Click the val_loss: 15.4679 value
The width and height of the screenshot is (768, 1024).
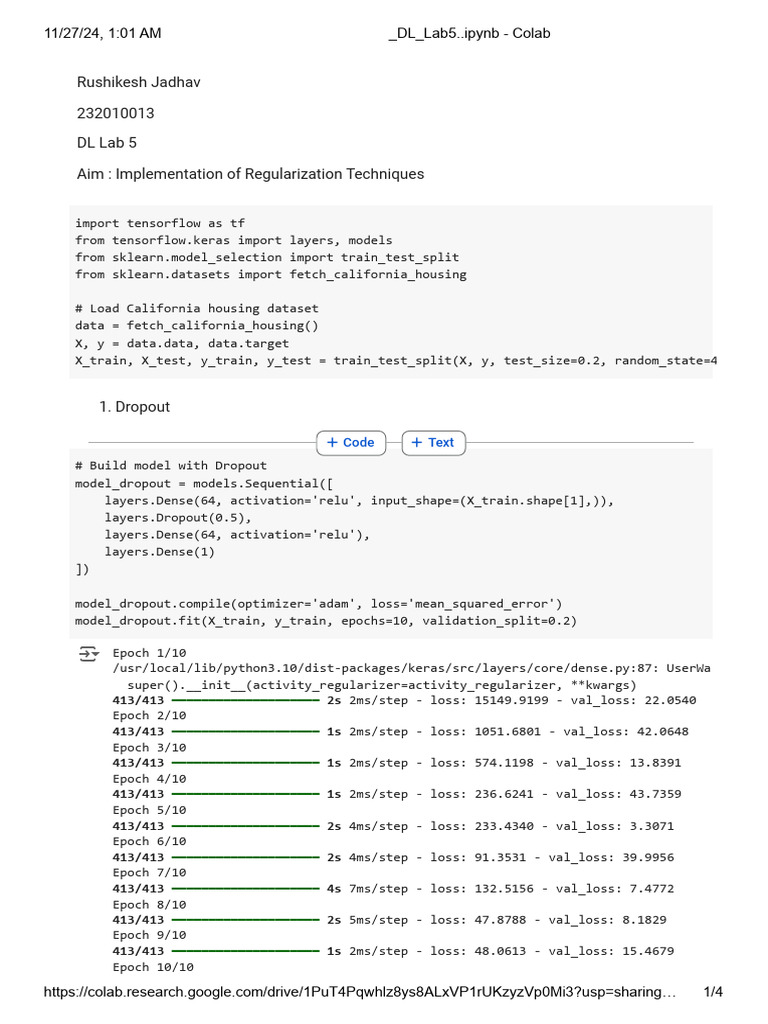611,952
